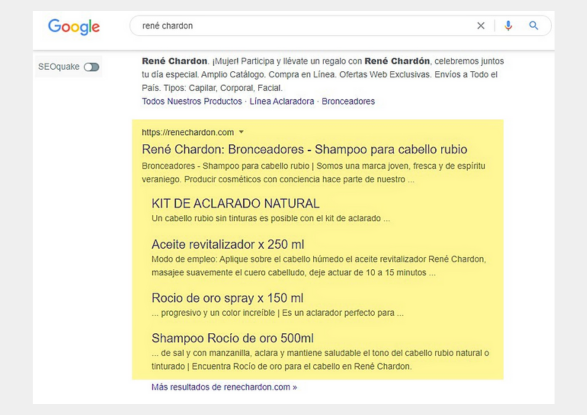Click the https://renechardon.com URL text
Viewport: 587px width, 415px height.
[x=188, y=132]
